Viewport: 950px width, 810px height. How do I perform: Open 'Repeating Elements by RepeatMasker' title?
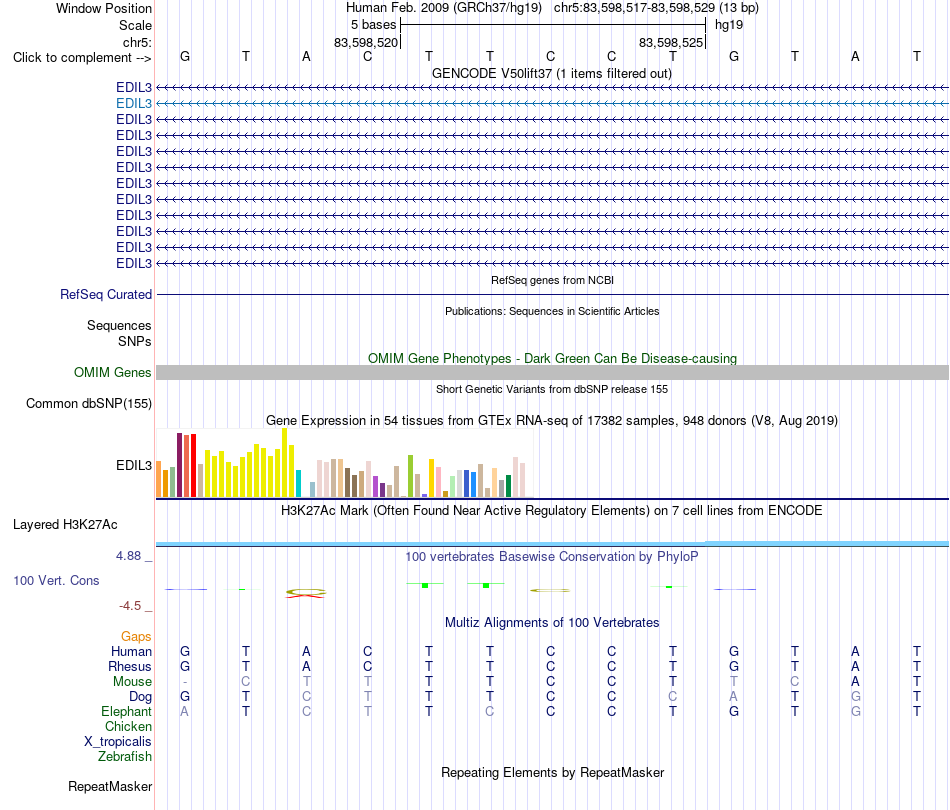pos(552,772)
